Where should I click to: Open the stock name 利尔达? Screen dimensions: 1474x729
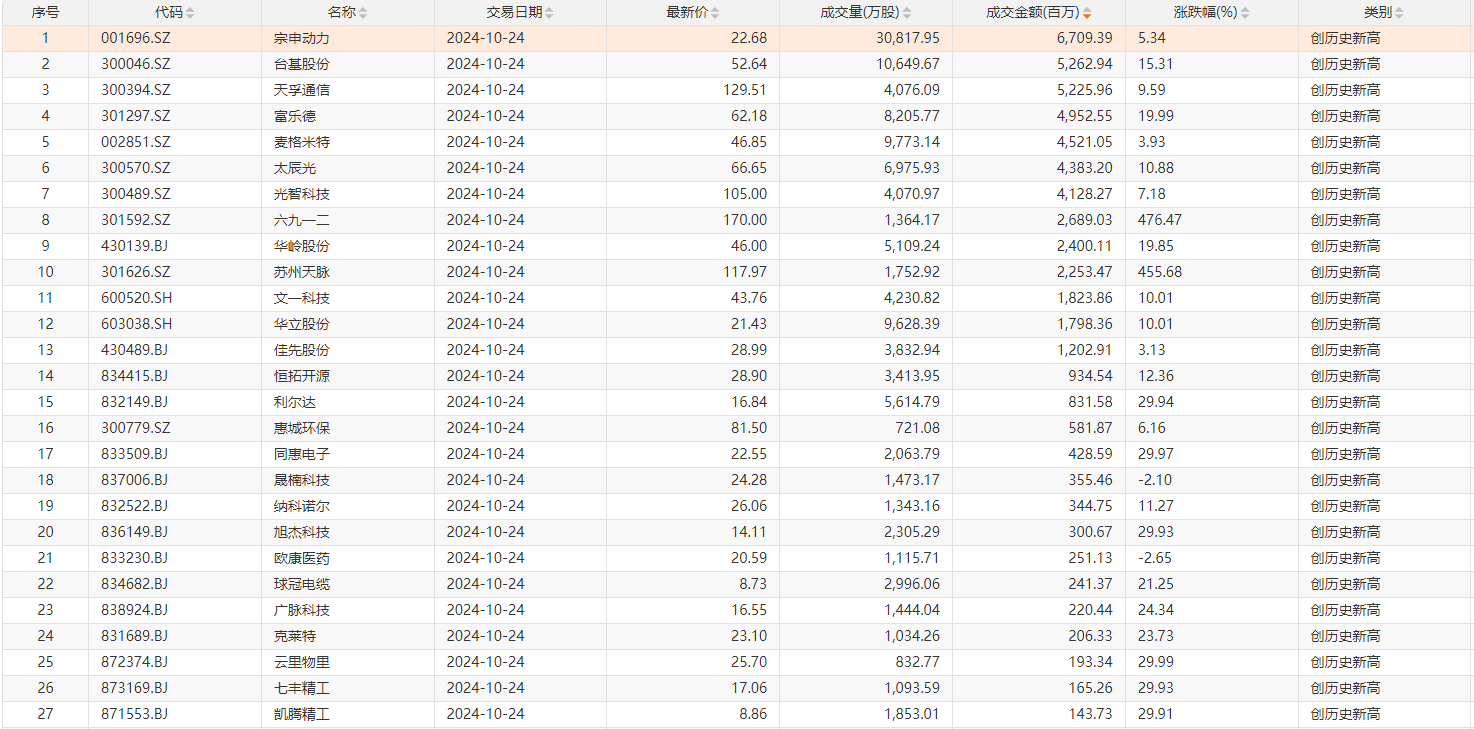(x=295, y=402)
